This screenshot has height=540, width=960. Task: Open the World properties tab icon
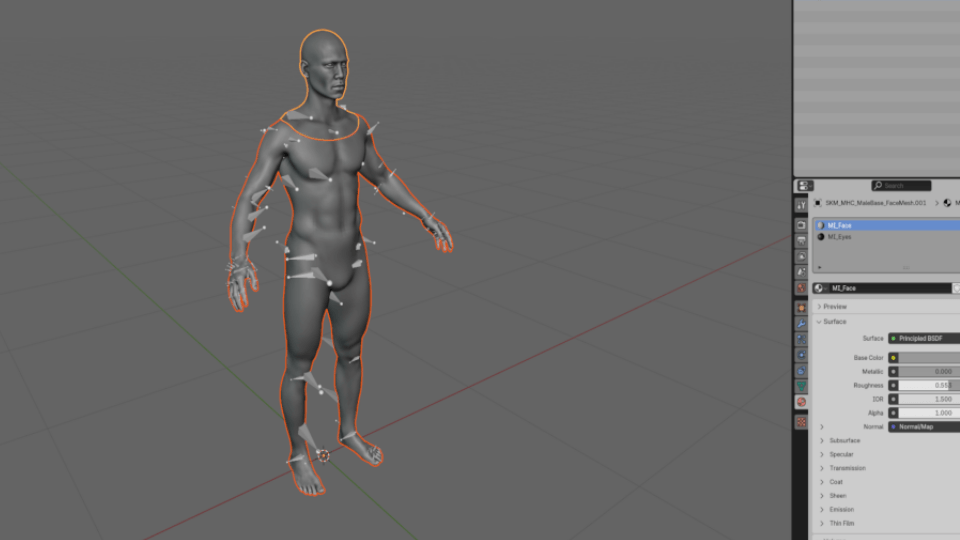(801, 288)
